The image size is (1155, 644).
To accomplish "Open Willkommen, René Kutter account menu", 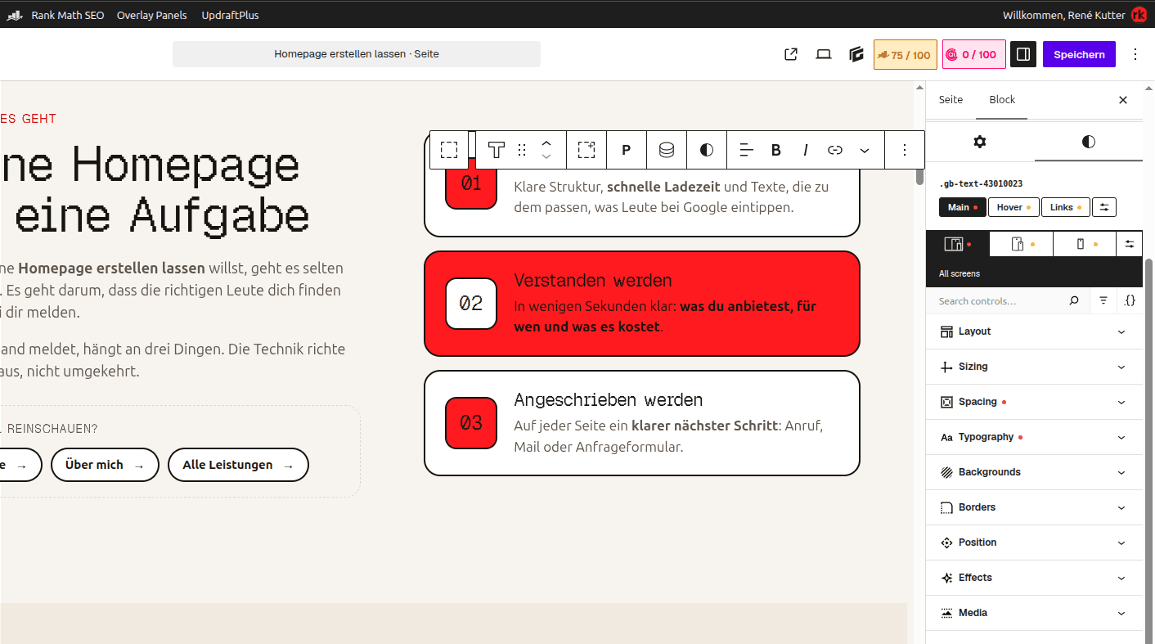I will point(1074,15).
